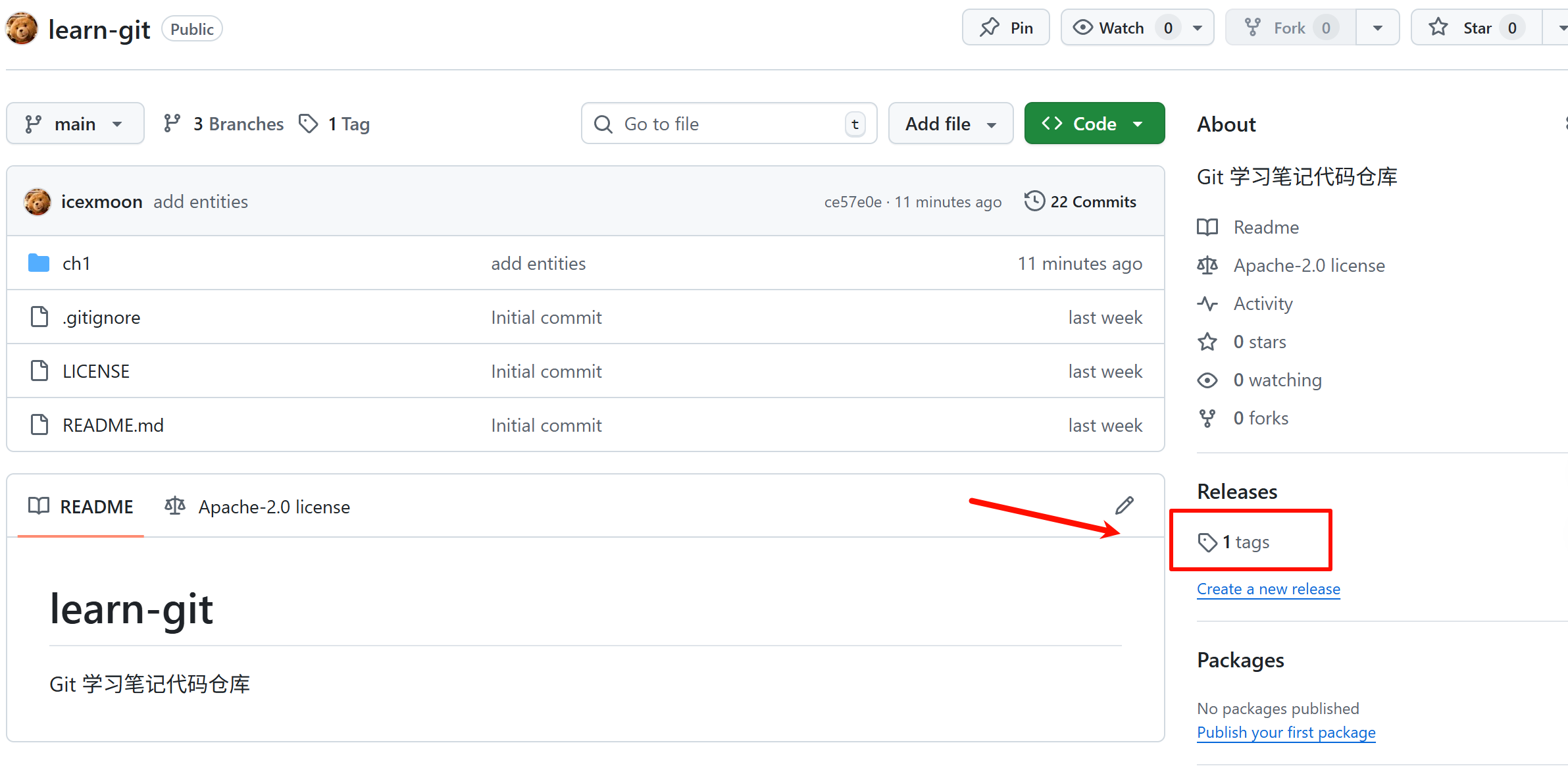The width and height of the screenshot is (1568, 770).
Task: Open the main branch dropdown
Action: [75, 124]
